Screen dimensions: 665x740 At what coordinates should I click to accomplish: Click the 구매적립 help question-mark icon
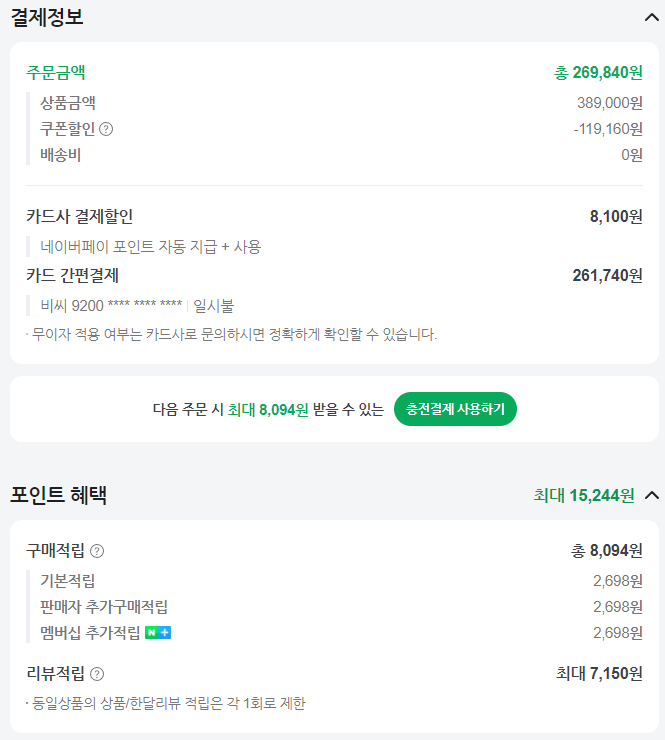click(x=97, y=551)
